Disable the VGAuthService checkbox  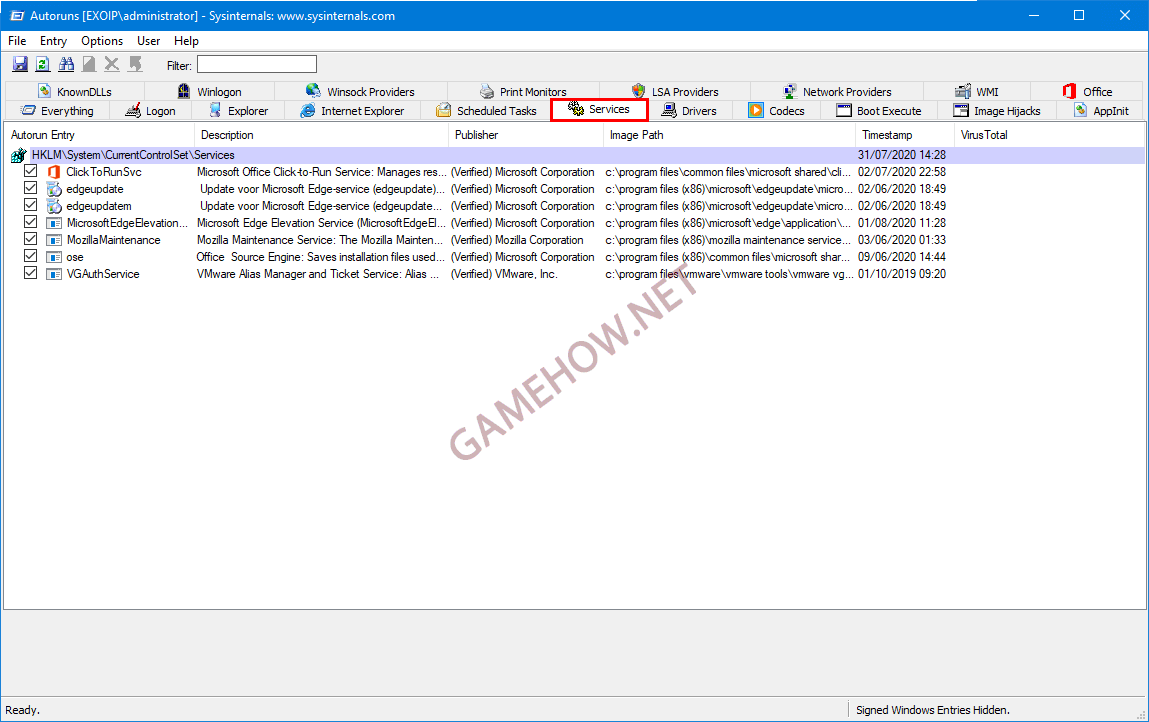click(x=30, y=273)
